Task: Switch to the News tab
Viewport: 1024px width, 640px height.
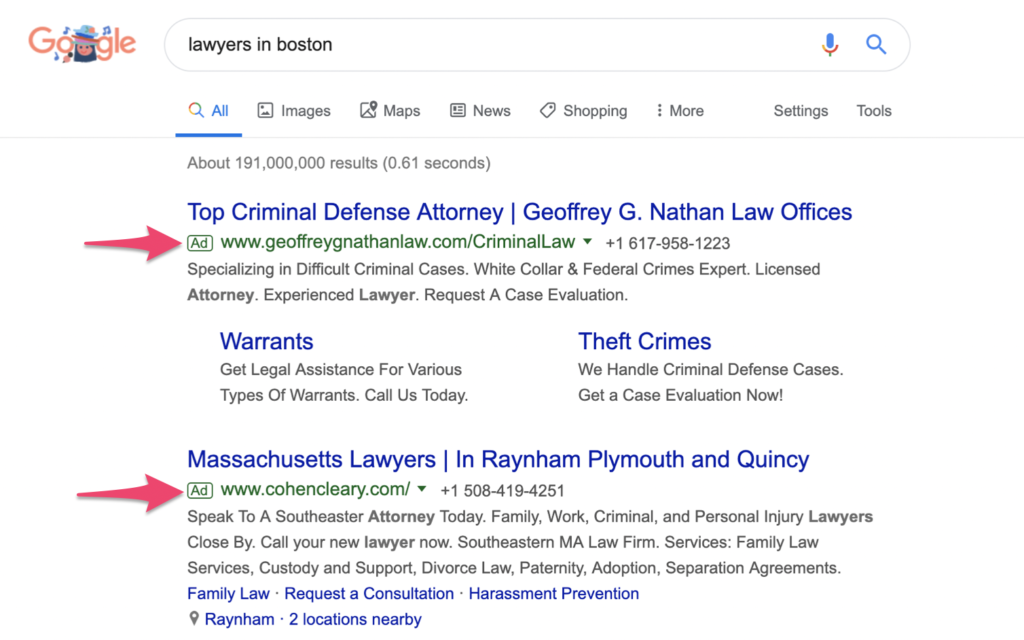Action: click(x=480, y=111)
